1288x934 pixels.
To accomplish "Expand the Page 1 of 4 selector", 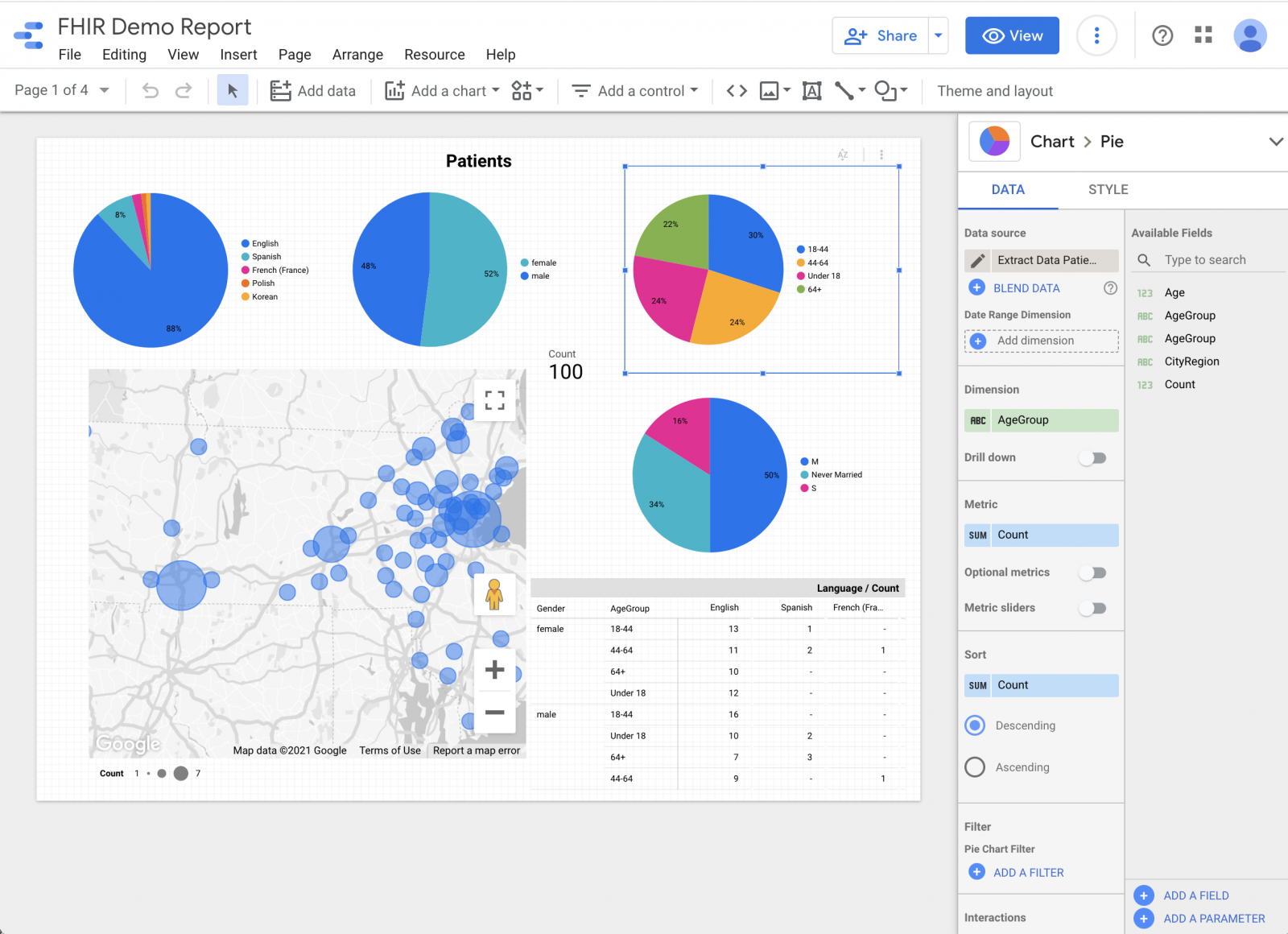I will coord(62,90).
